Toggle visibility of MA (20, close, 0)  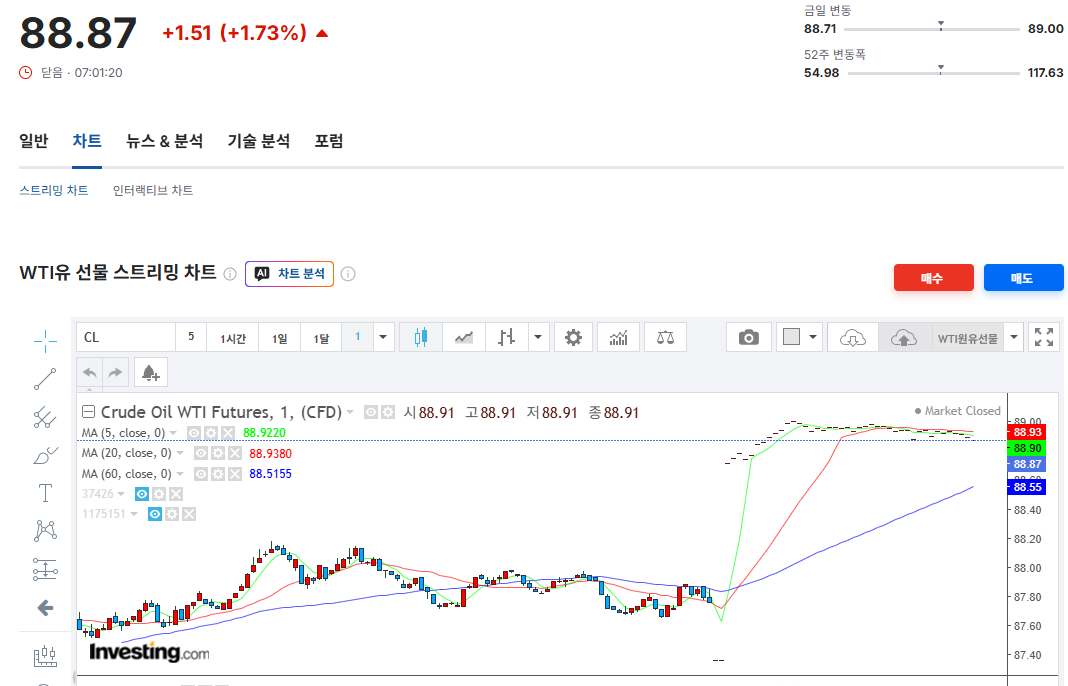pos(201,454)
